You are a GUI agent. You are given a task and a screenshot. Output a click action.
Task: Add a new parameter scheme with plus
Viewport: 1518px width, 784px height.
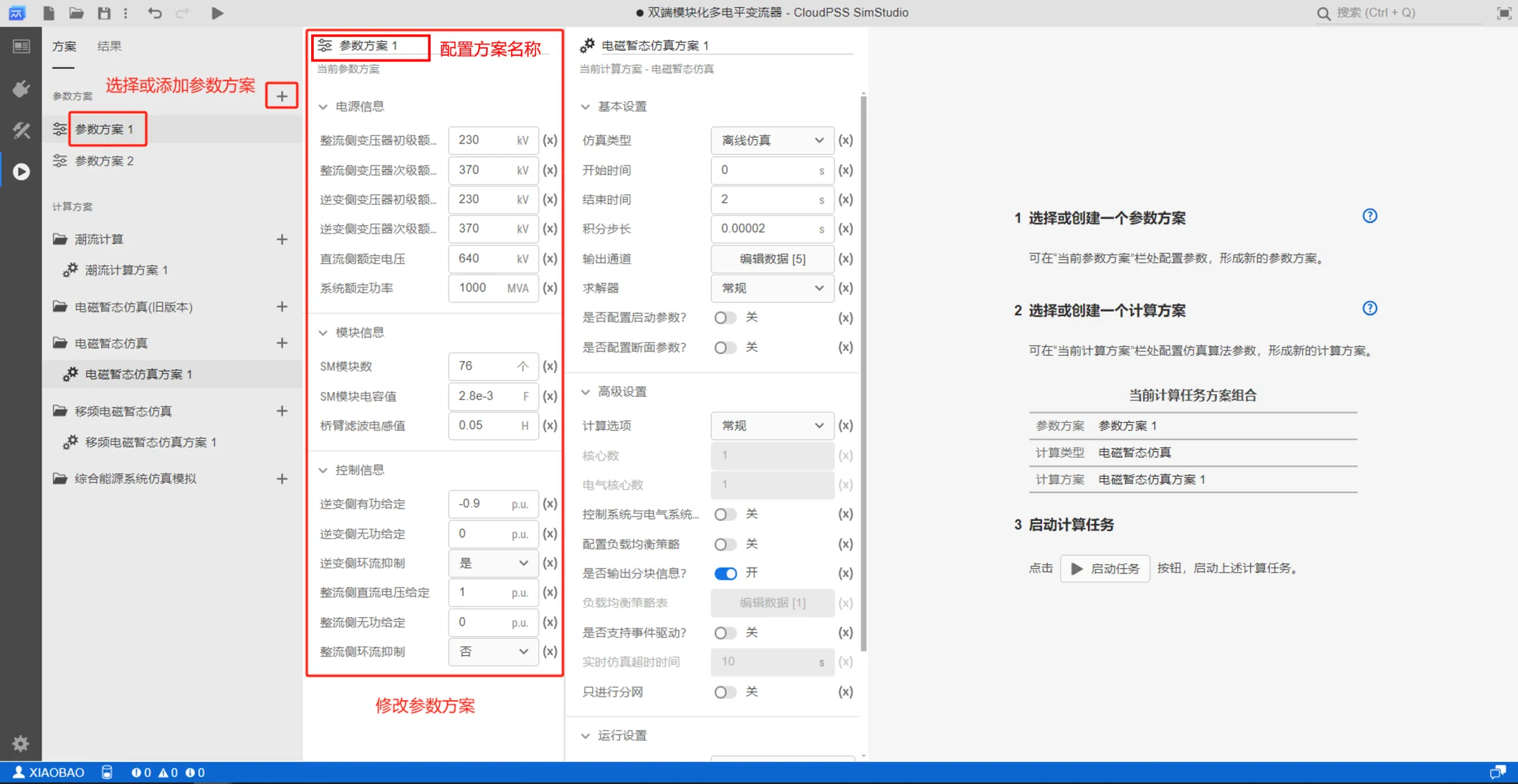tap(282, 96)
